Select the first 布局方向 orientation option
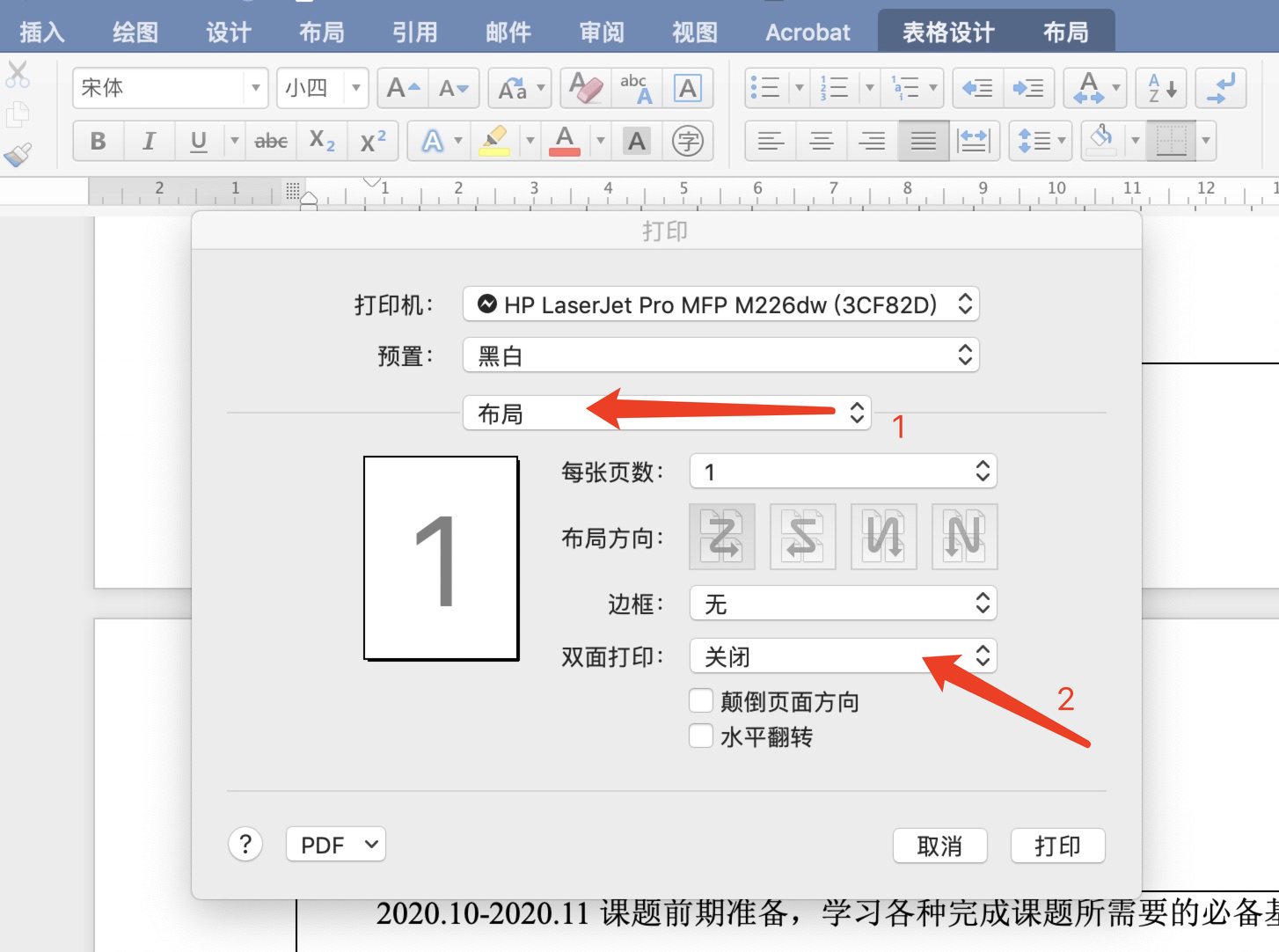 tap(721, 536)
